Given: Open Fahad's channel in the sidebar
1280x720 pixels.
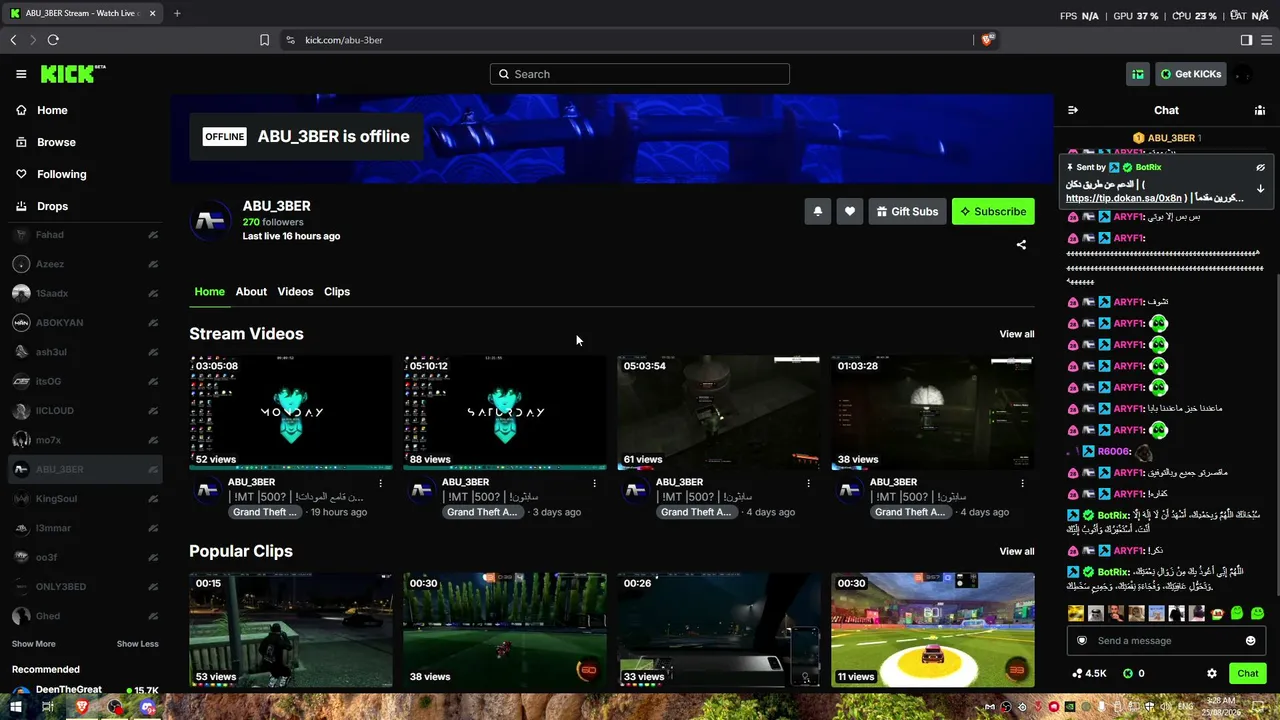Looking at the screenshot, I should point(85,235).
